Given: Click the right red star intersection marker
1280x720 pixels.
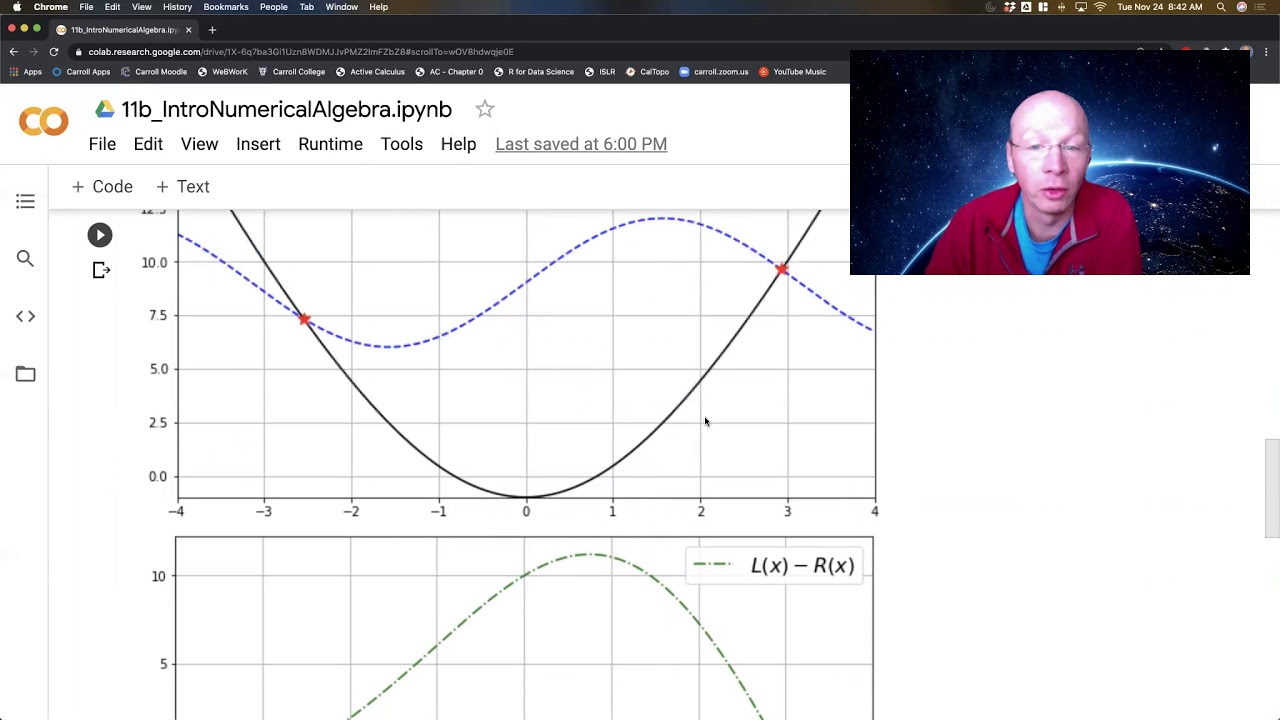Looking at the screenshot, I should tap(782, 268).
